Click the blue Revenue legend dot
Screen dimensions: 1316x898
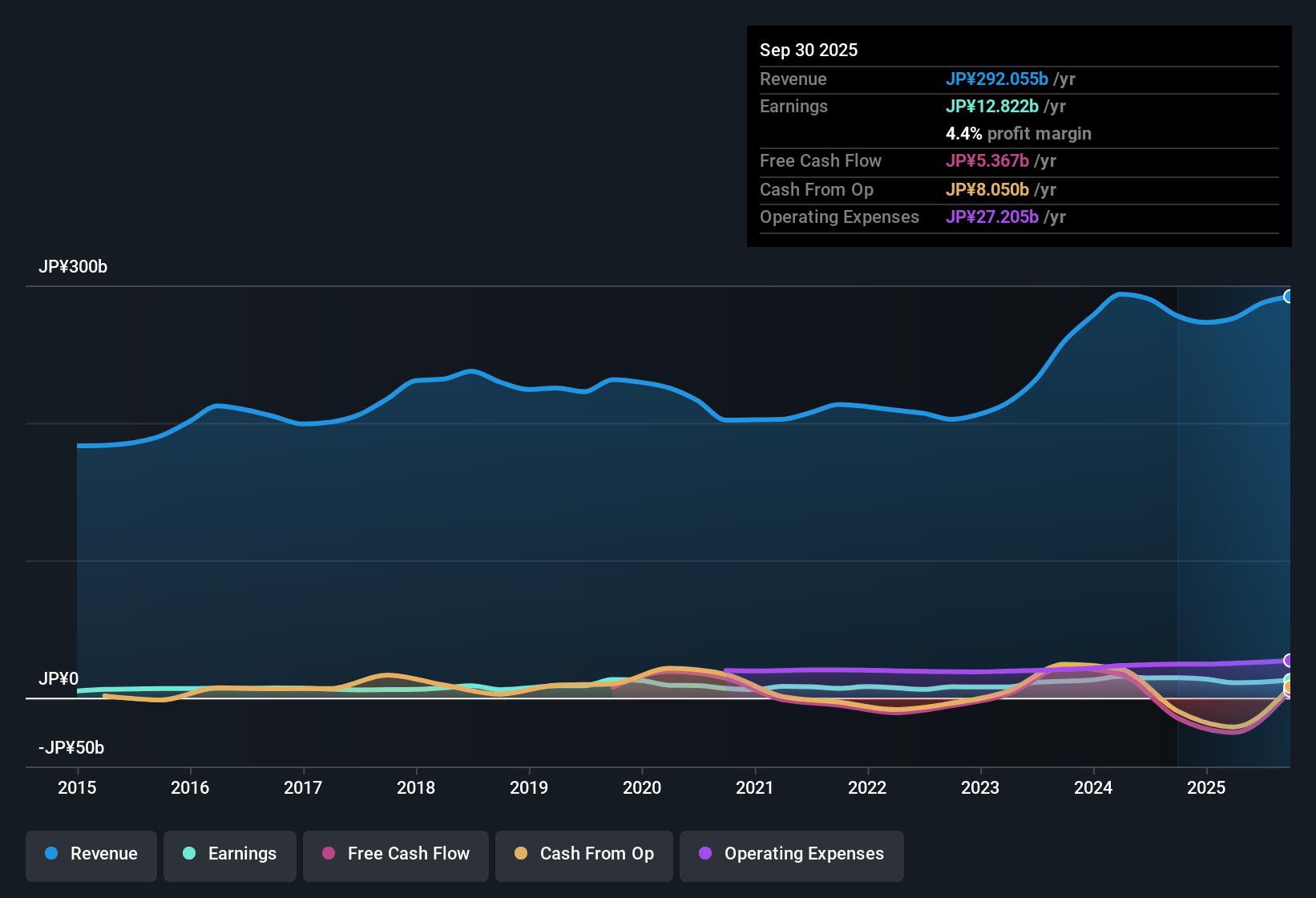click(x=51, y=854)
